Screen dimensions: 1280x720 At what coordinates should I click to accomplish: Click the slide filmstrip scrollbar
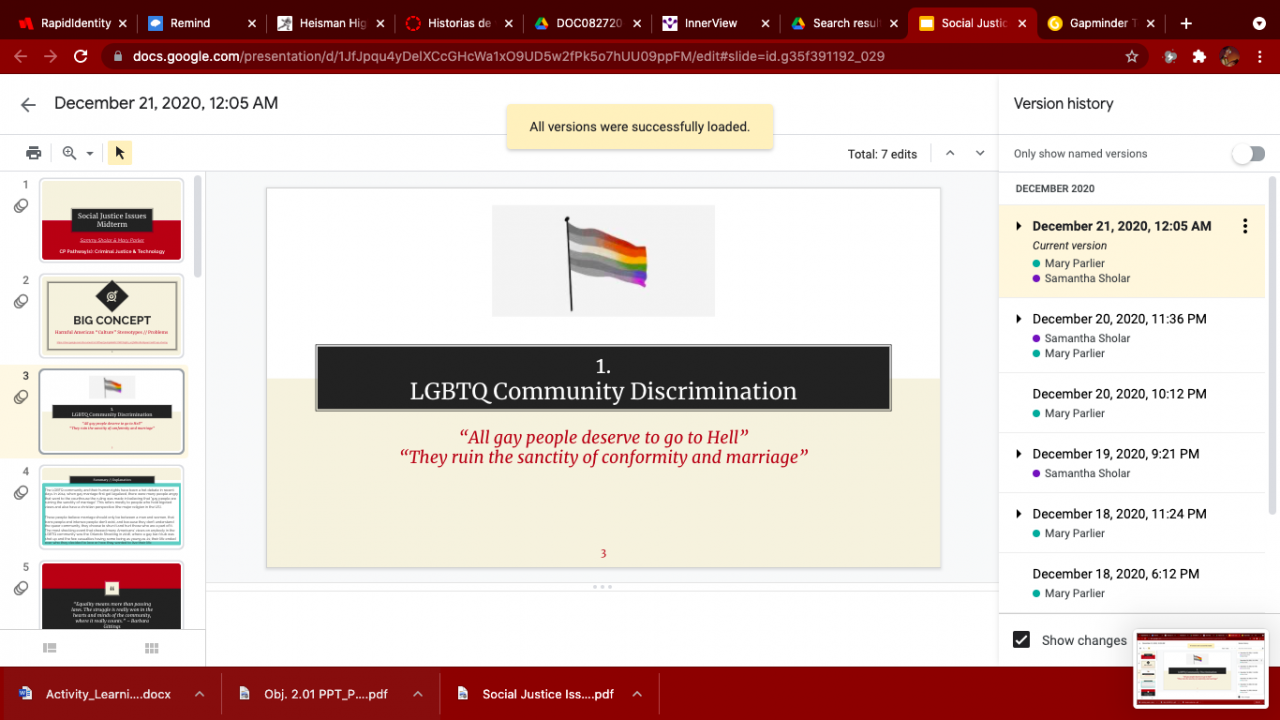tap(198, 225)
